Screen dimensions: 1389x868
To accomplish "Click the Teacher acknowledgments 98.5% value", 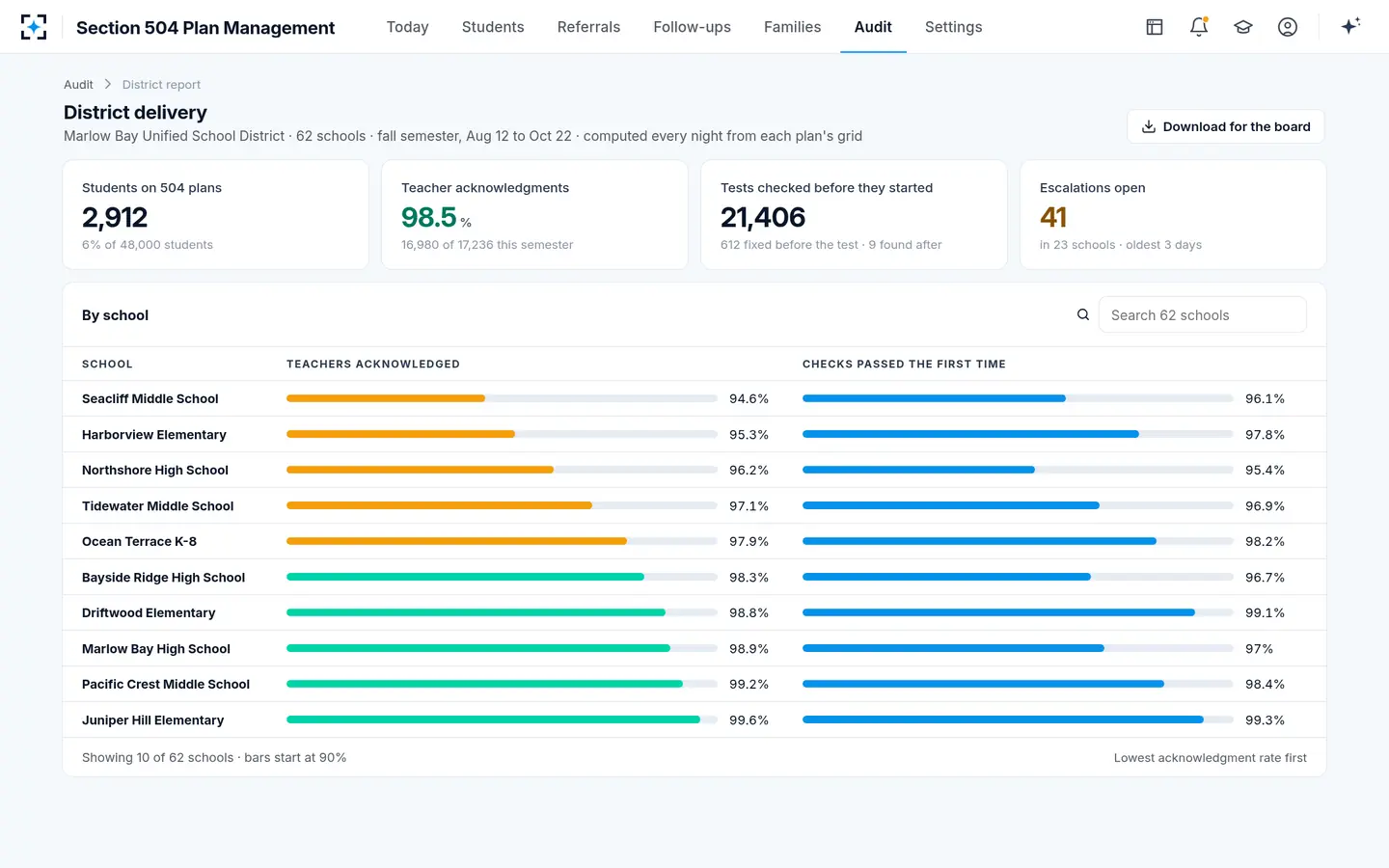I will [x=436, y=218].
